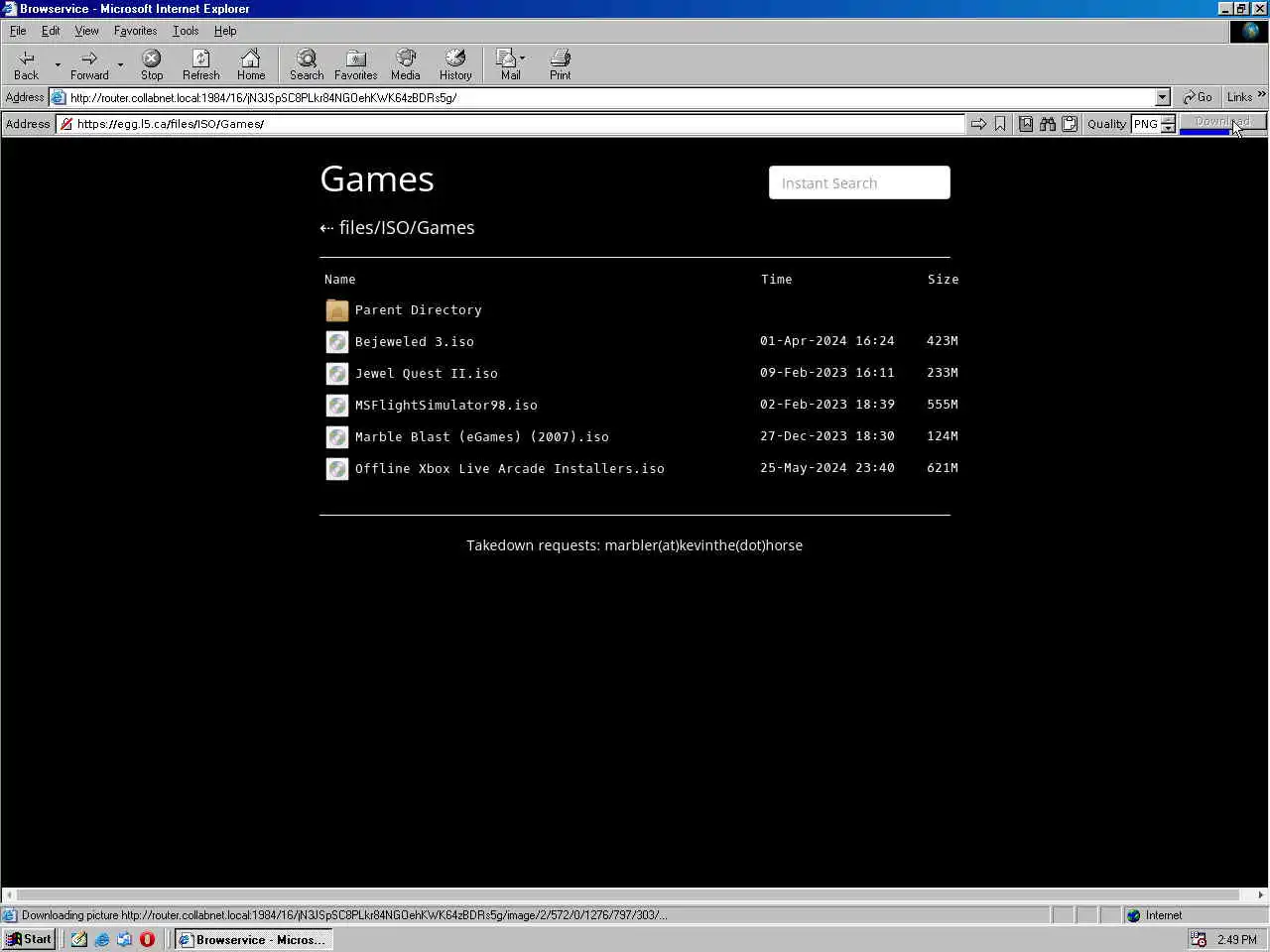This screenshot has height=952, width=1270.
Task: Click the disc icon beside Bejeweled 3.iso
Action: pos(337,342)
